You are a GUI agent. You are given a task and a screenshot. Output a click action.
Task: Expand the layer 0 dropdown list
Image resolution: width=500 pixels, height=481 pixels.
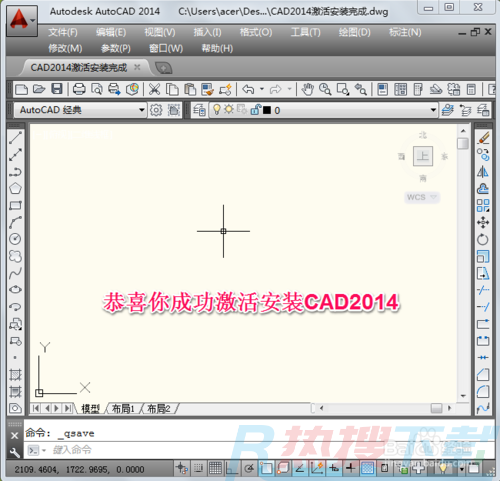[433, 110]
